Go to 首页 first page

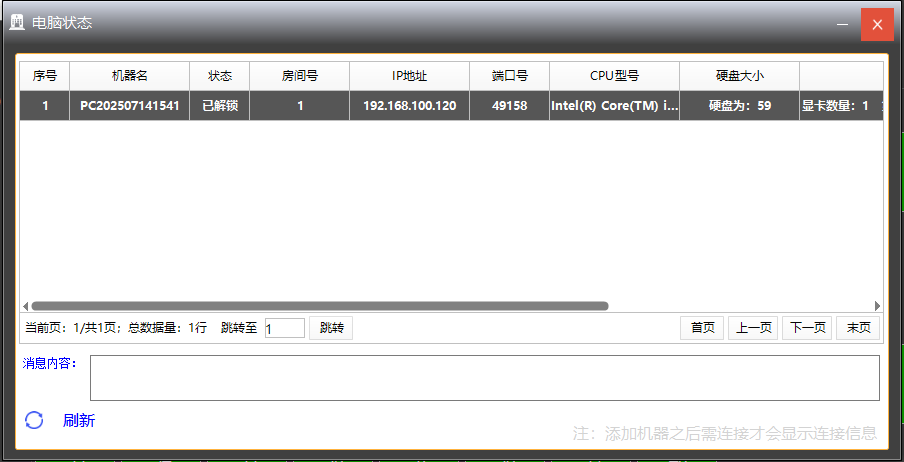click(702, 328)
